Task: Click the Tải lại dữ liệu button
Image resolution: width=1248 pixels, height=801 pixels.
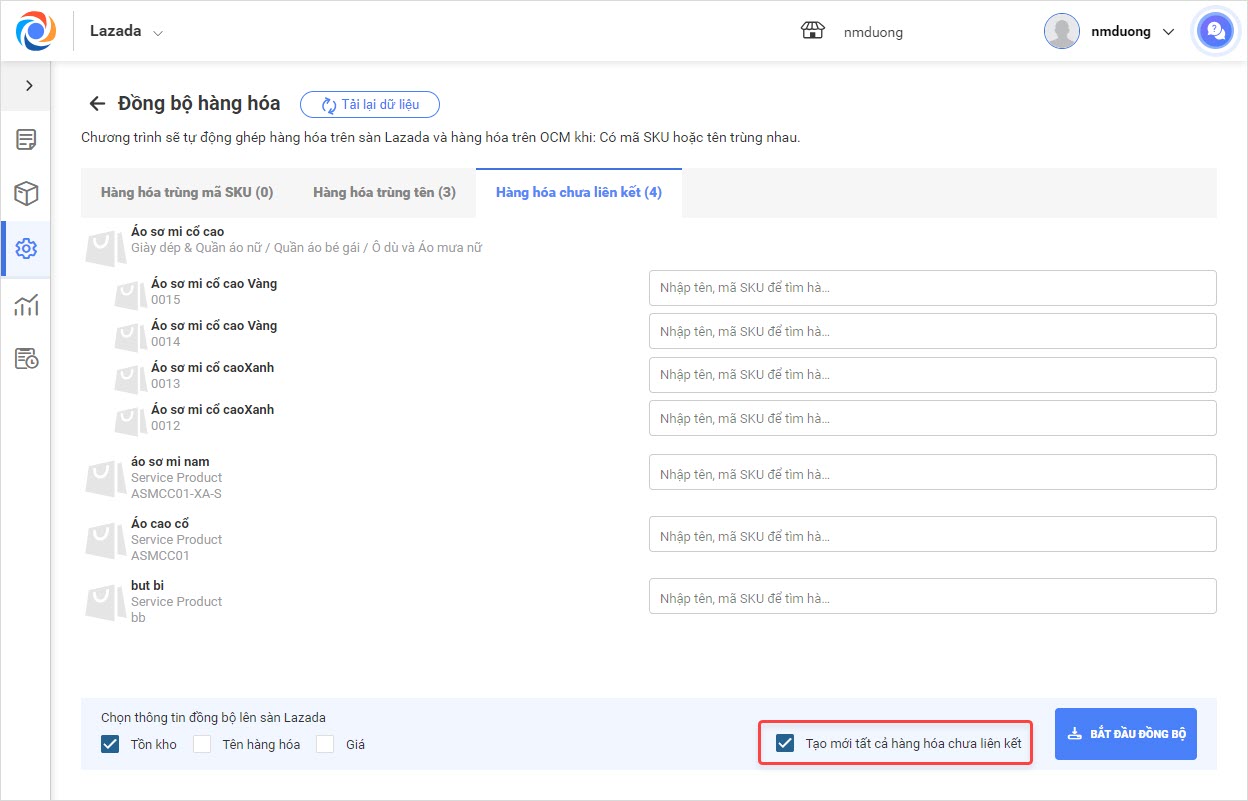Action: pyautogui.click(x=370, y=105)
